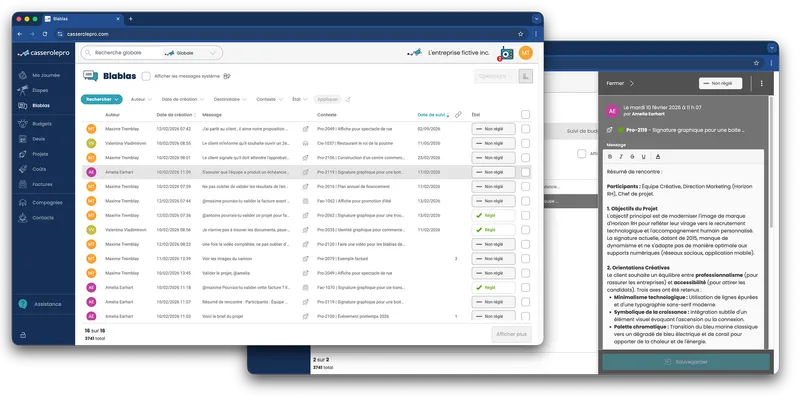Select checkbox for Pro-2035 row

click(x=526, y=230)
